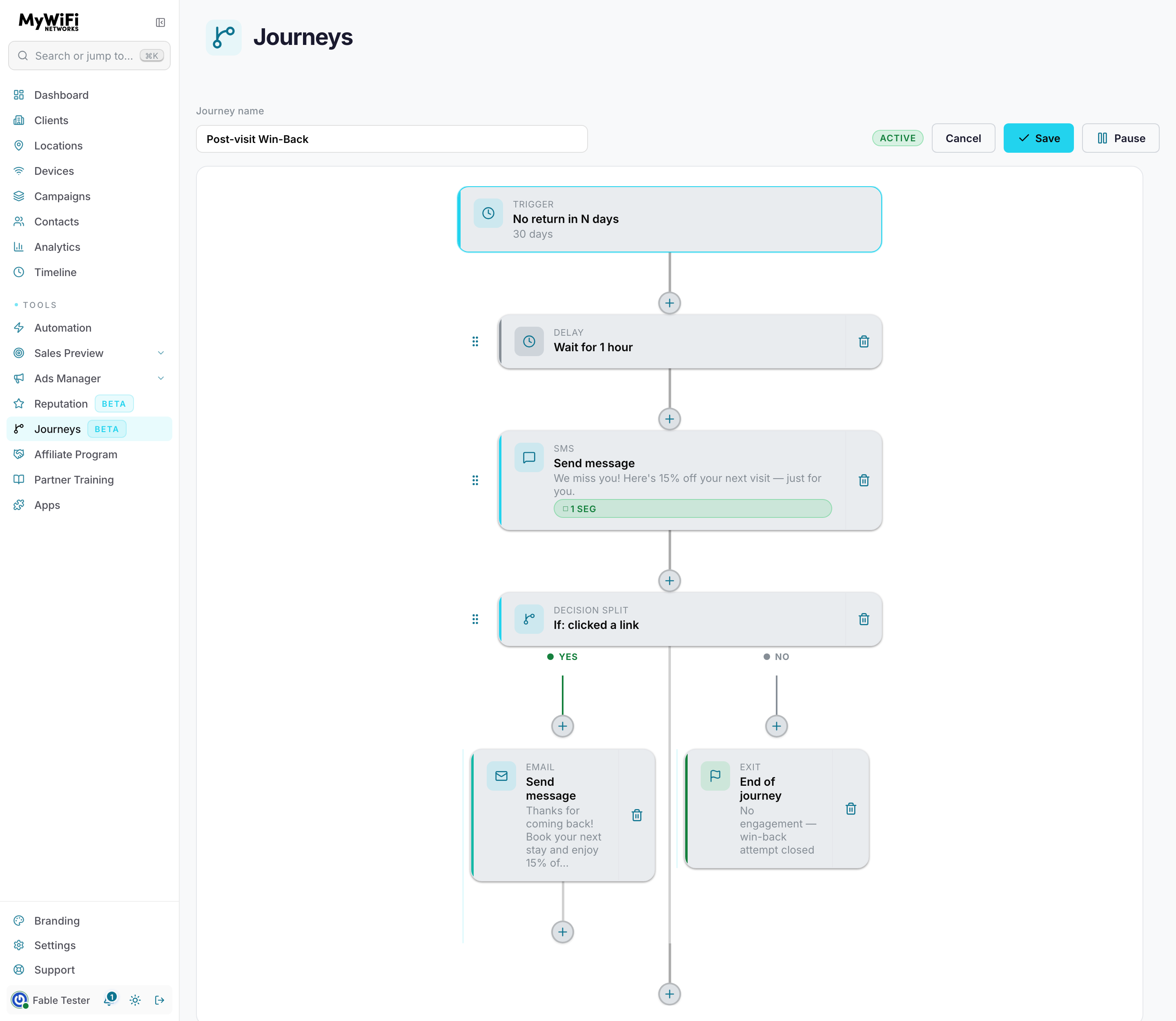Open the Support page
1176x1021 pixels.
pos(89,970)
